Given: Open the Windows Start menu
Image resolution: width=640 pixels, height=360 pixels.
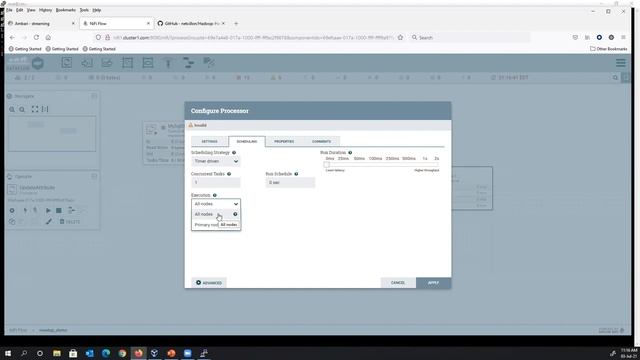Looking at the screenshot, I should [8, 353].
